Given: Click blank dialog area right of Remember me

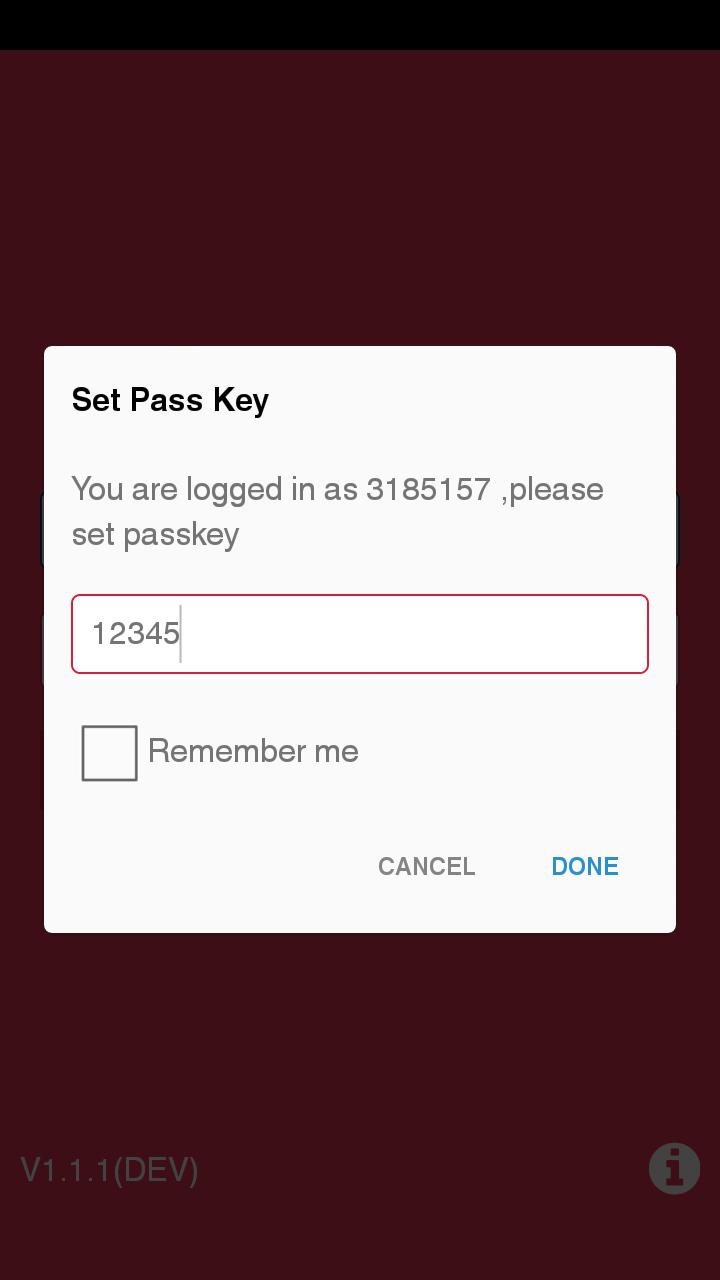Looking at the screenshot, I should (x=520, y=752).
